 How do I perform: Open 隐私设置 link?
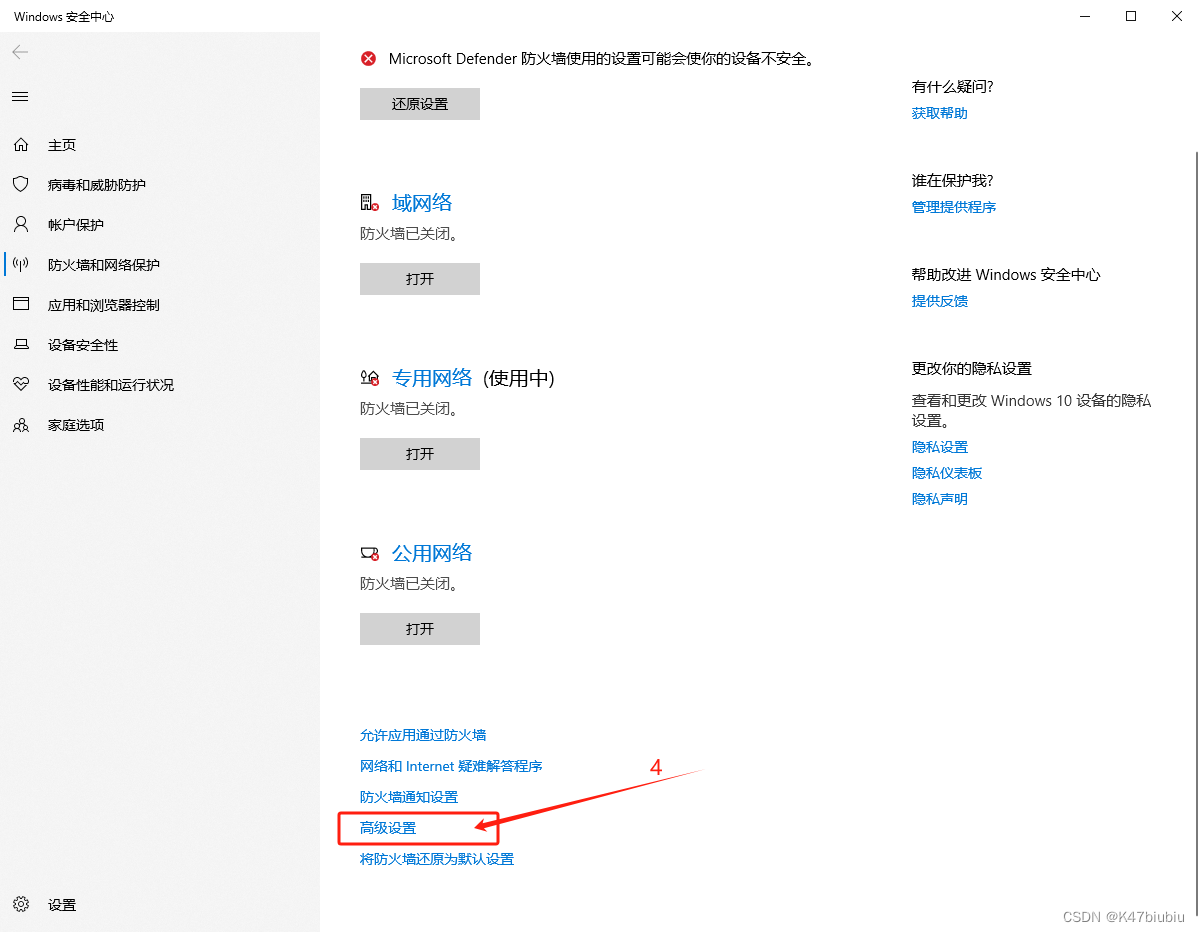coord(940,447)
